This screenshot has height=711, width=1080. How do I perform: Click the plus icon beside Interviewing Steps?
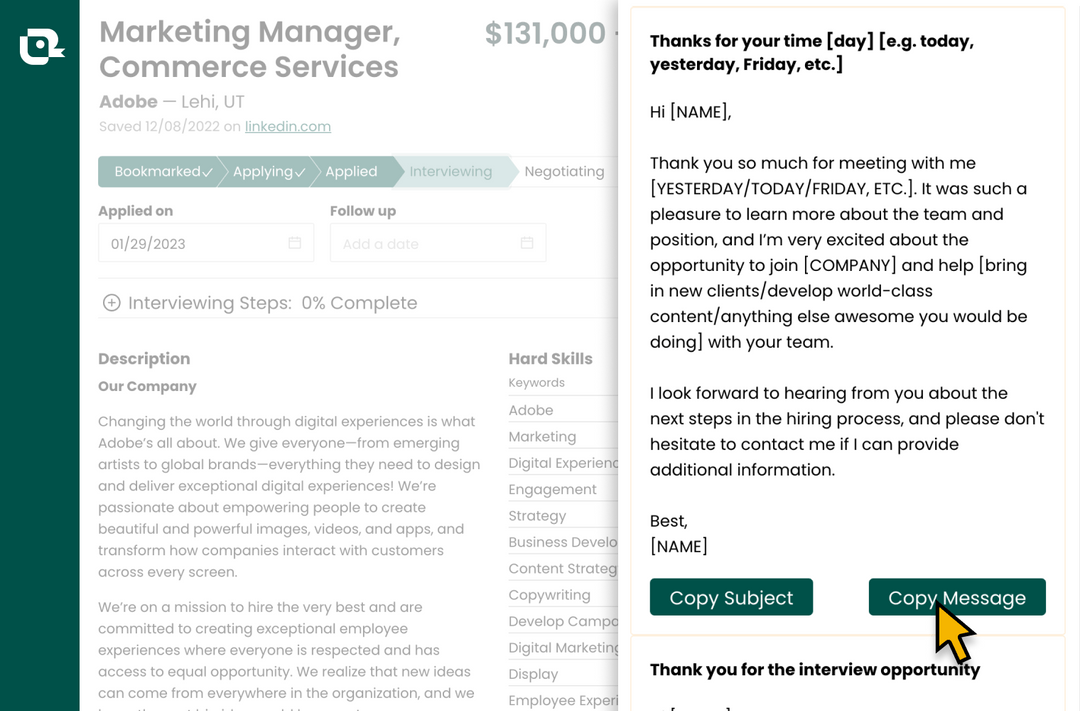coord(112,302)
